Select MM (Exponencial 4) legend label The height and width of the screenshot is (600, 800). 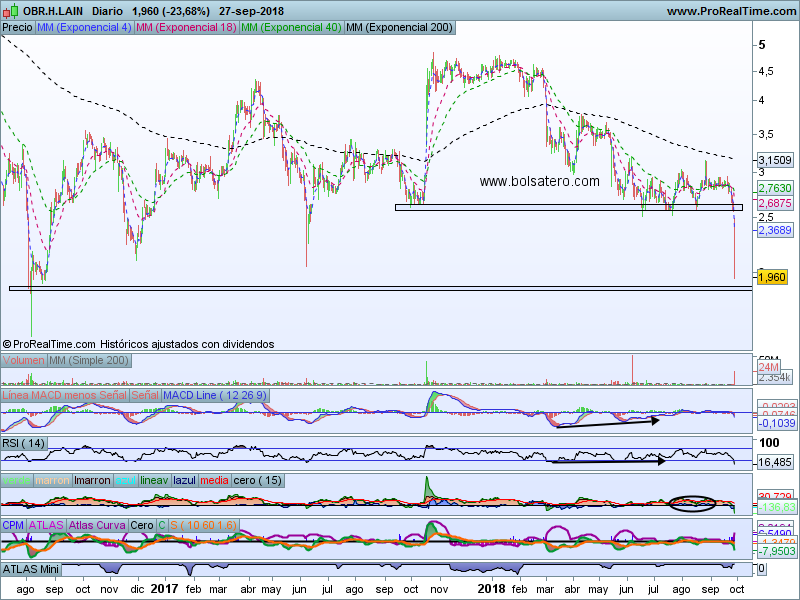[x=83, y=28]
